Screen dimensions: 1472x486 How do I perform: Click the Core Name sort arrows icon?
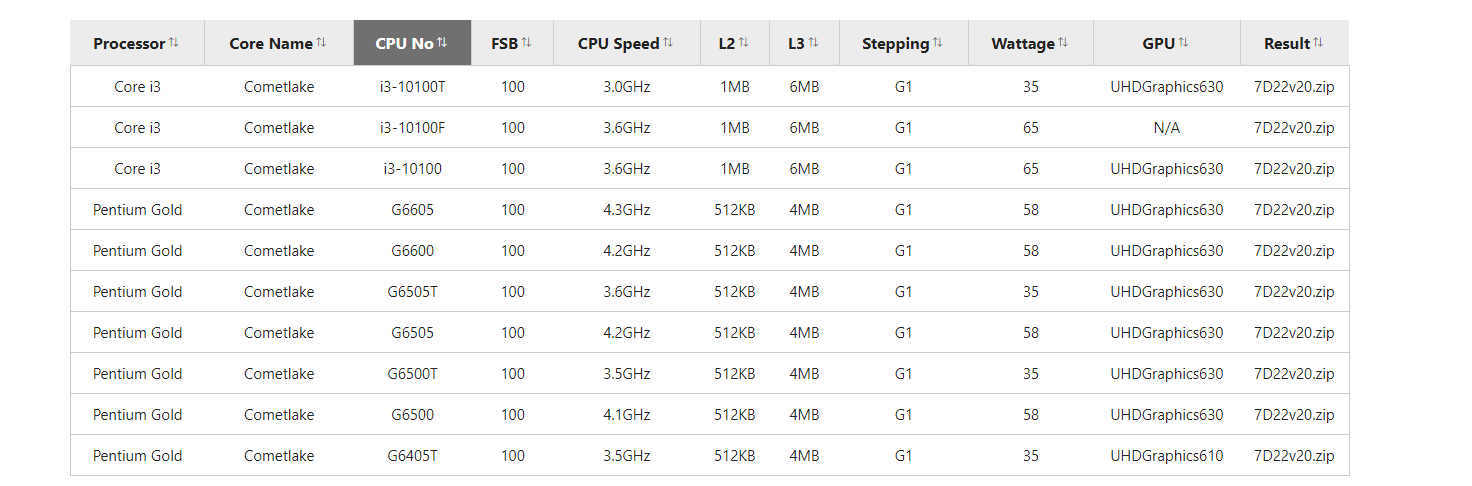[321, 43]
